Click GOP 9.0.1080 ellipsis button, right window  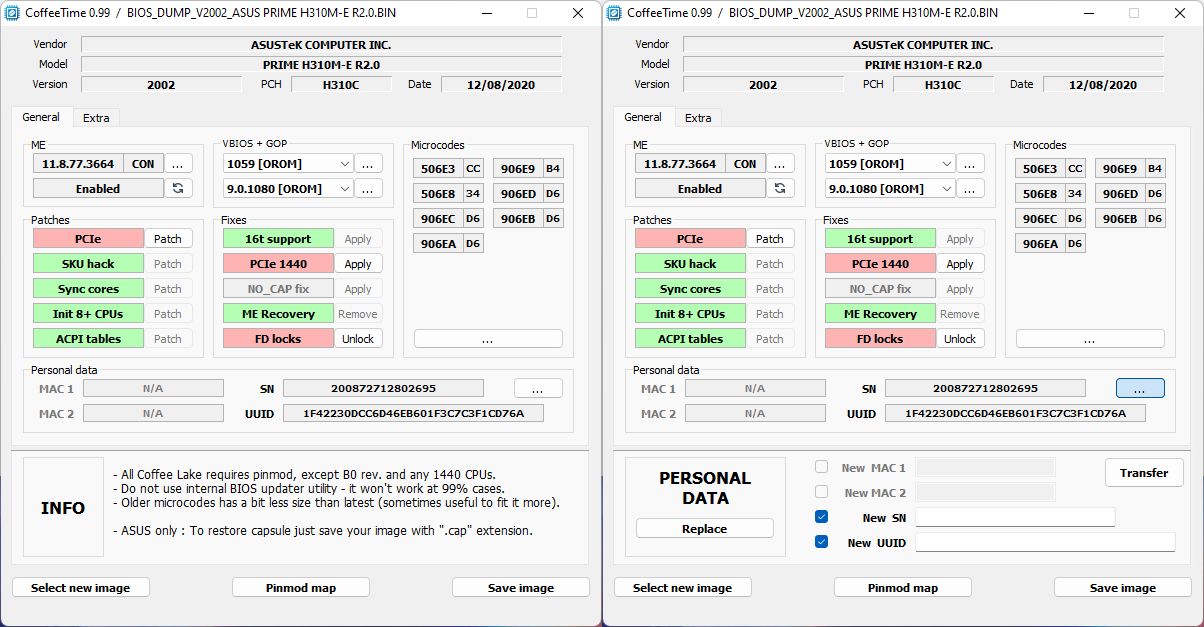(970, 188)
